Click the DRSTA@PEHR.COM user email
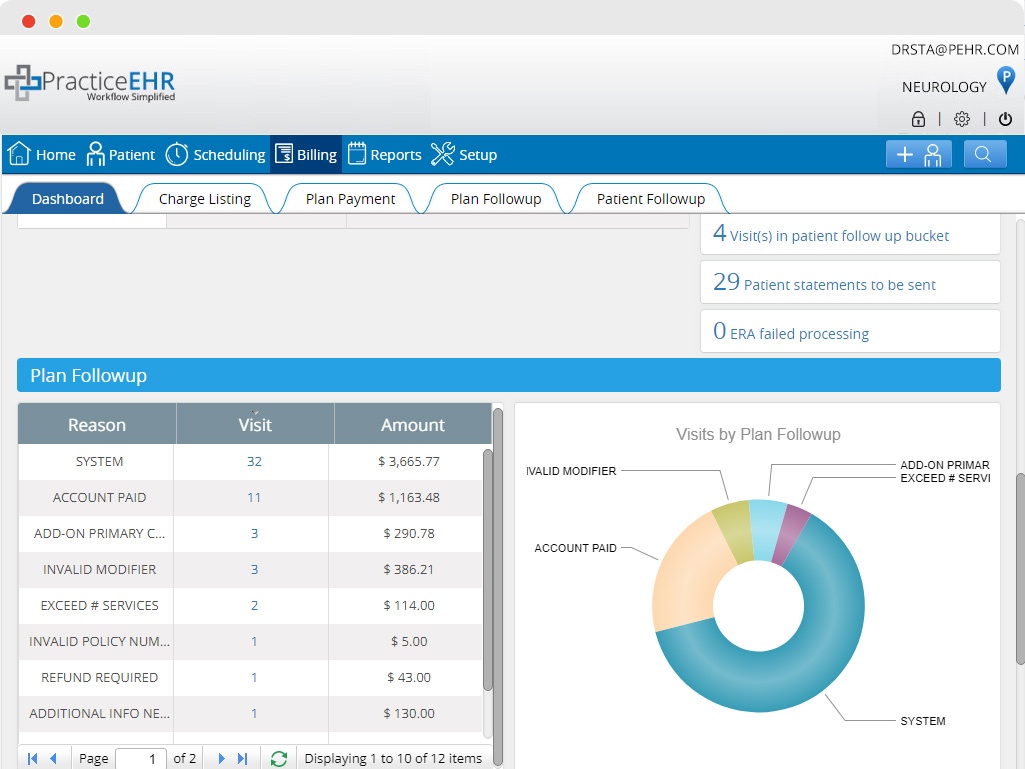 click(954, 50)
